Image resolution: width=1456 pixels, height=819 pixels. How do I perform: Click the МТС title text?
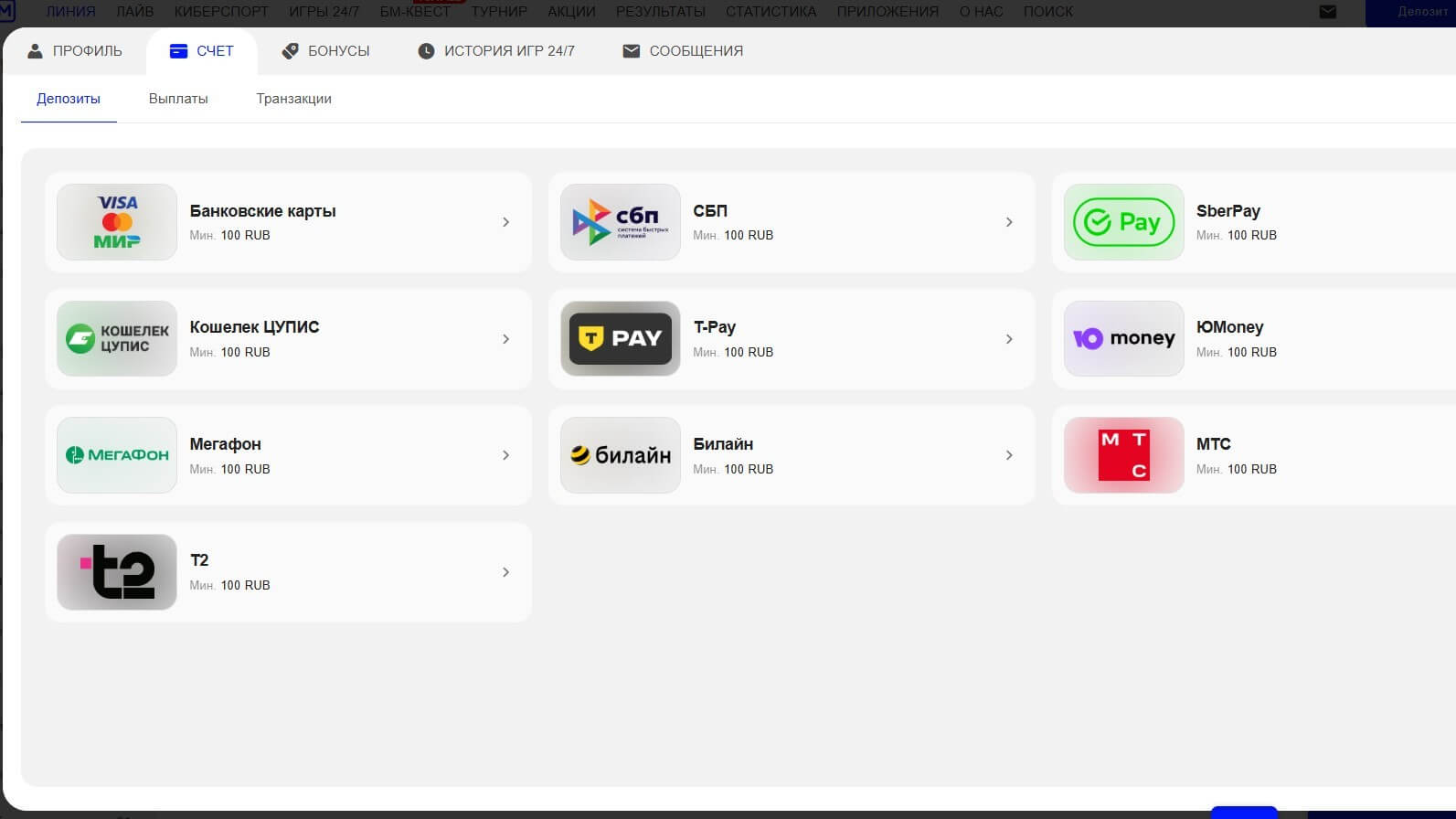[1214, 444]
